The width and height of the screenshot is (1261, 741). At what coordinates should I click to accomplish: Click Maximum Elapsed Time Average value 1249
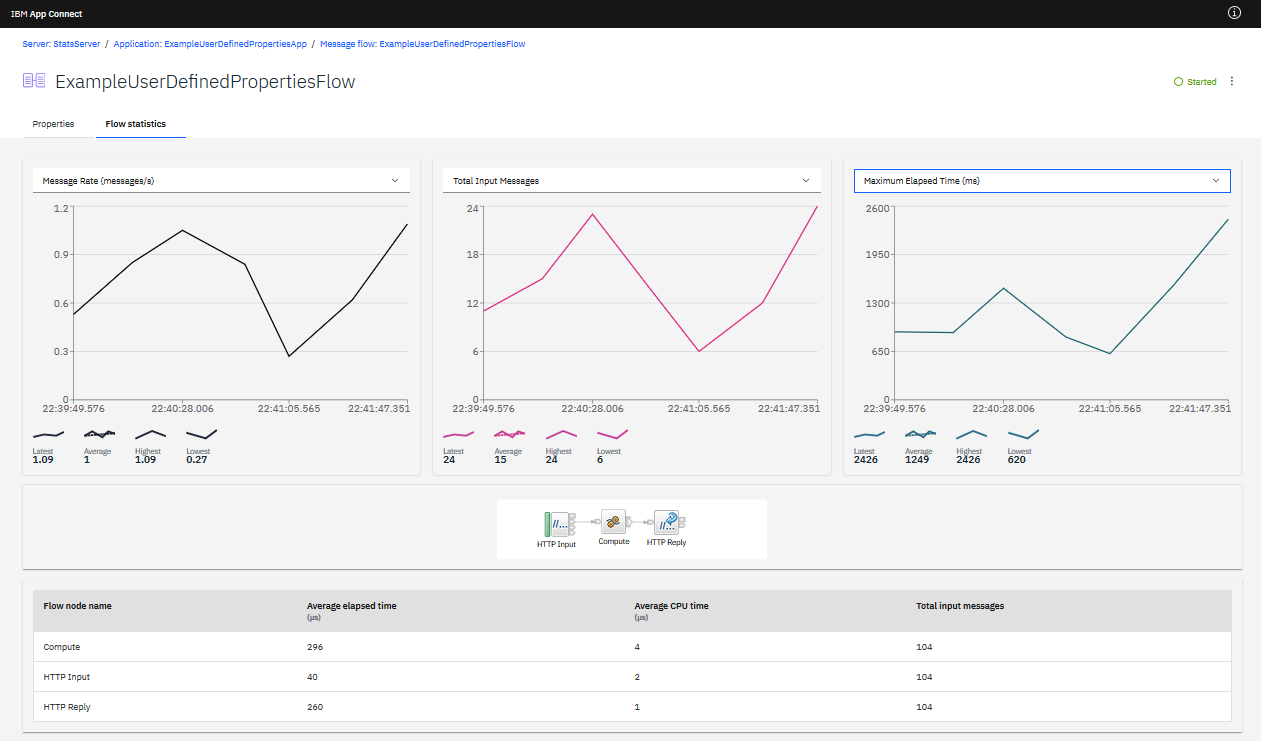[x=919, y=460]
